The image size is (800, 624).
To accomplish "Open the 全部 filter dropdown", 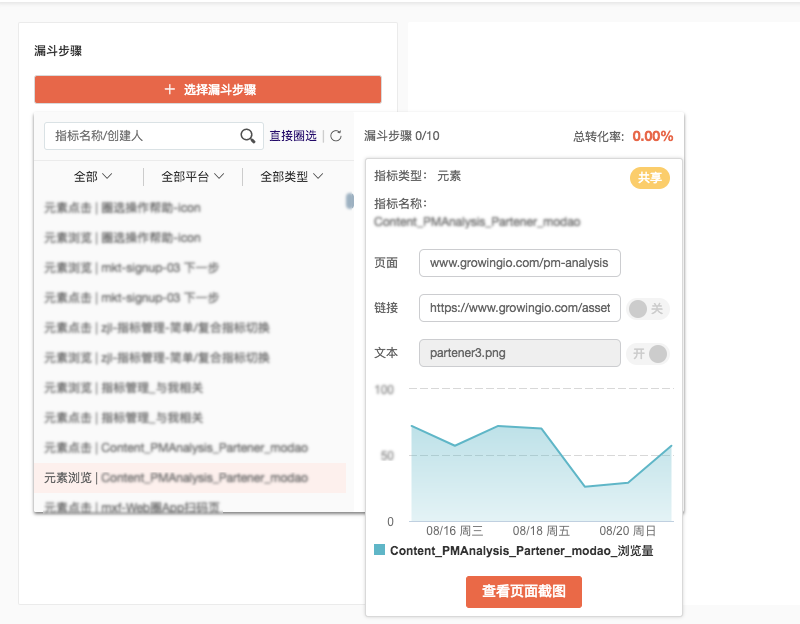I will click(93, 177).
